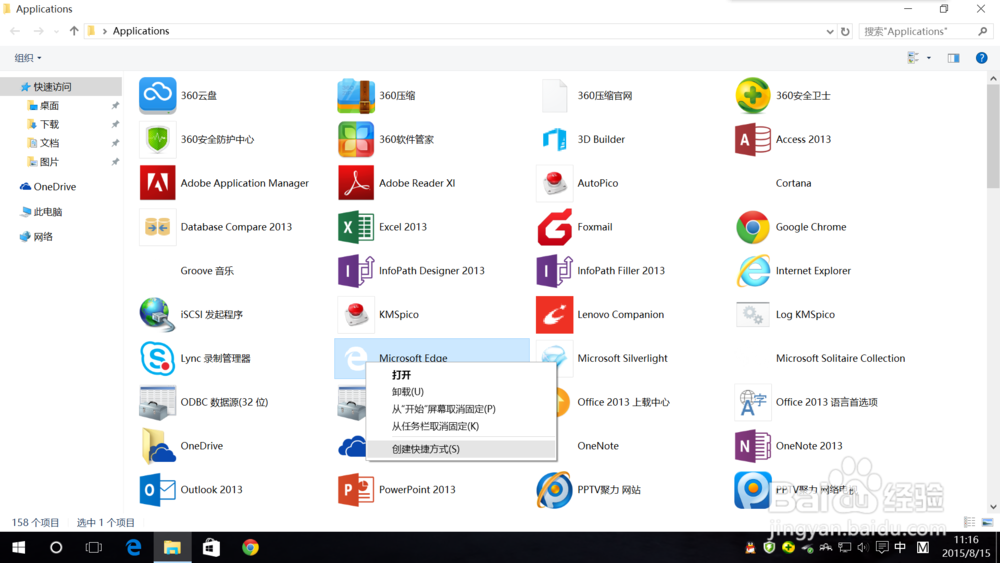The image size is (1000, 563).
Task: Click the breadcrumb chevron before Applications
Action: pyautogui.click(x=105, y=31)
